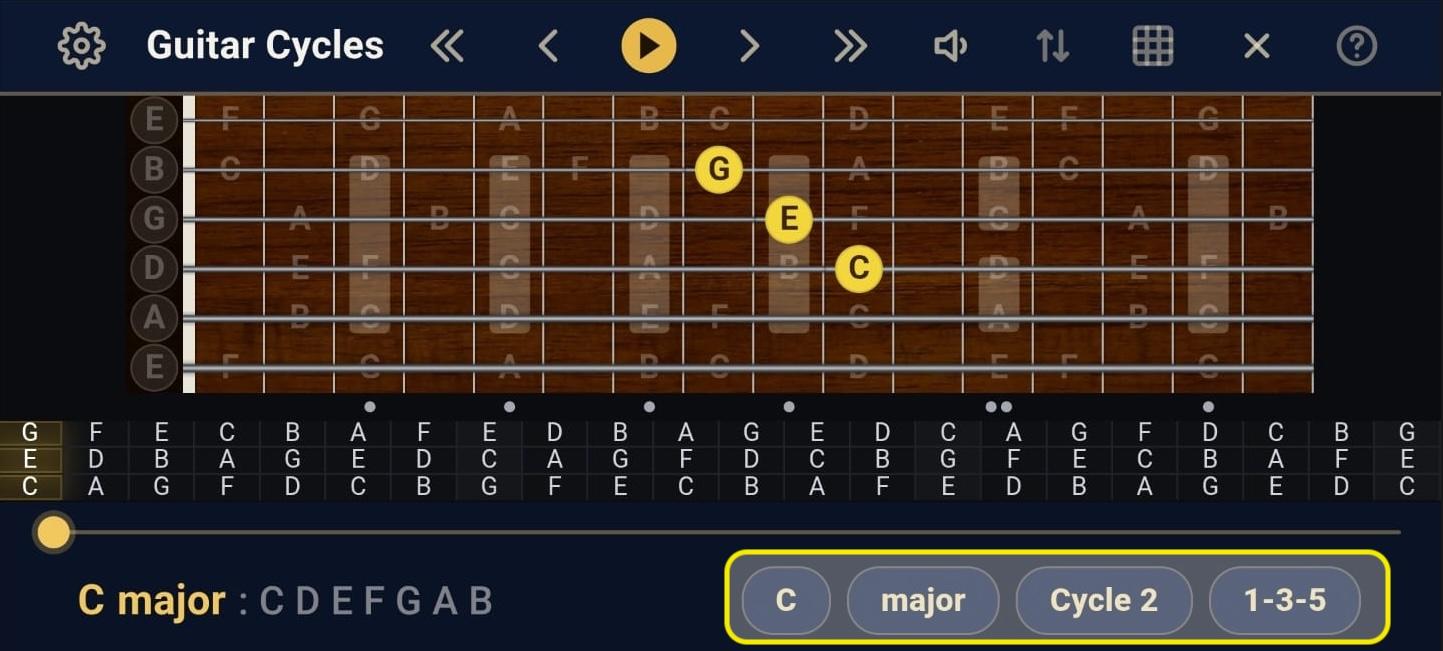Select the C root note button
This screenshot has width=1443, height=651.
(786, 600)
